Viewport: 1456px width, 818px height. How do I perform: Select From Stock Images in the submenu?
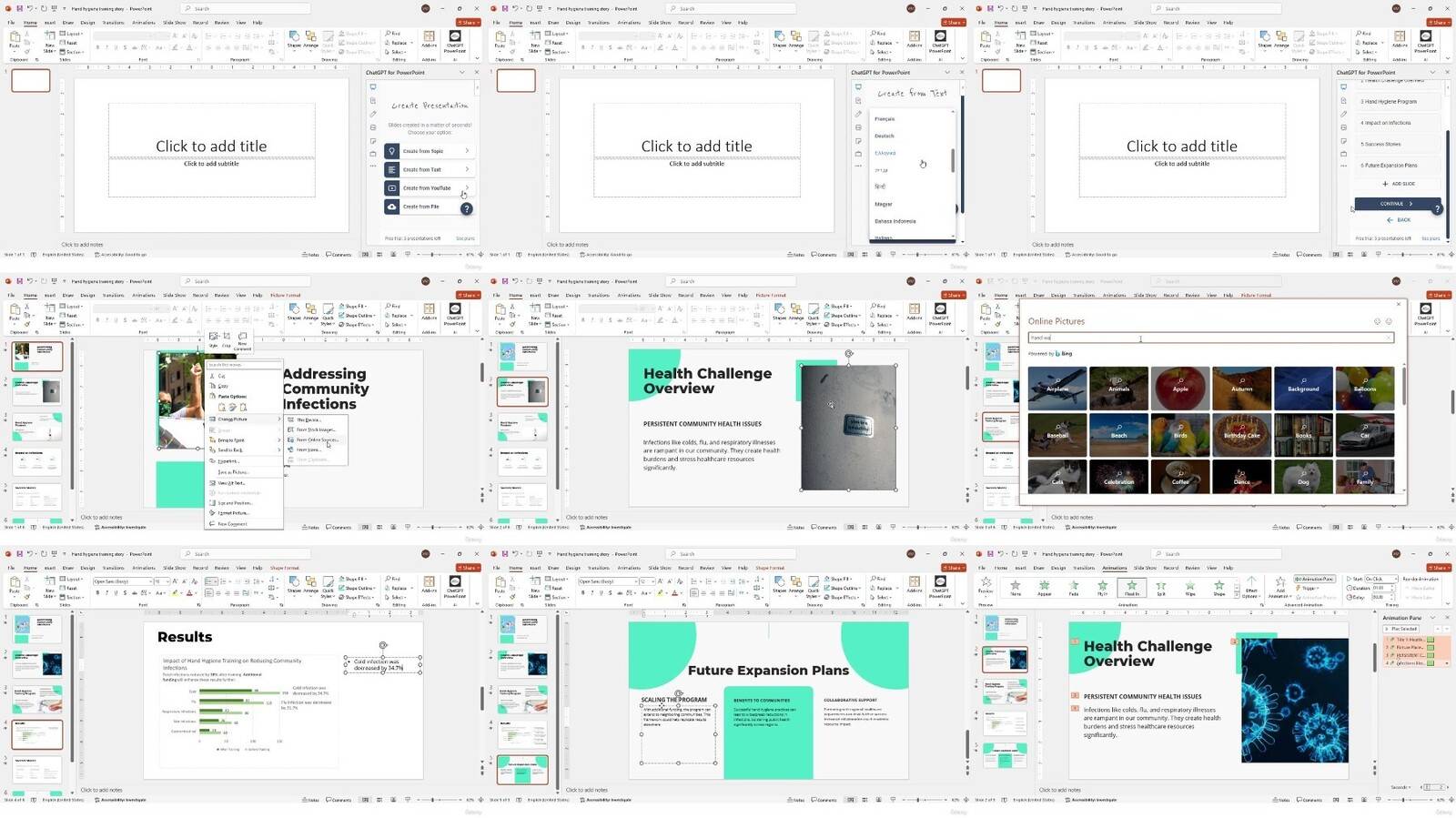[316, 429]
